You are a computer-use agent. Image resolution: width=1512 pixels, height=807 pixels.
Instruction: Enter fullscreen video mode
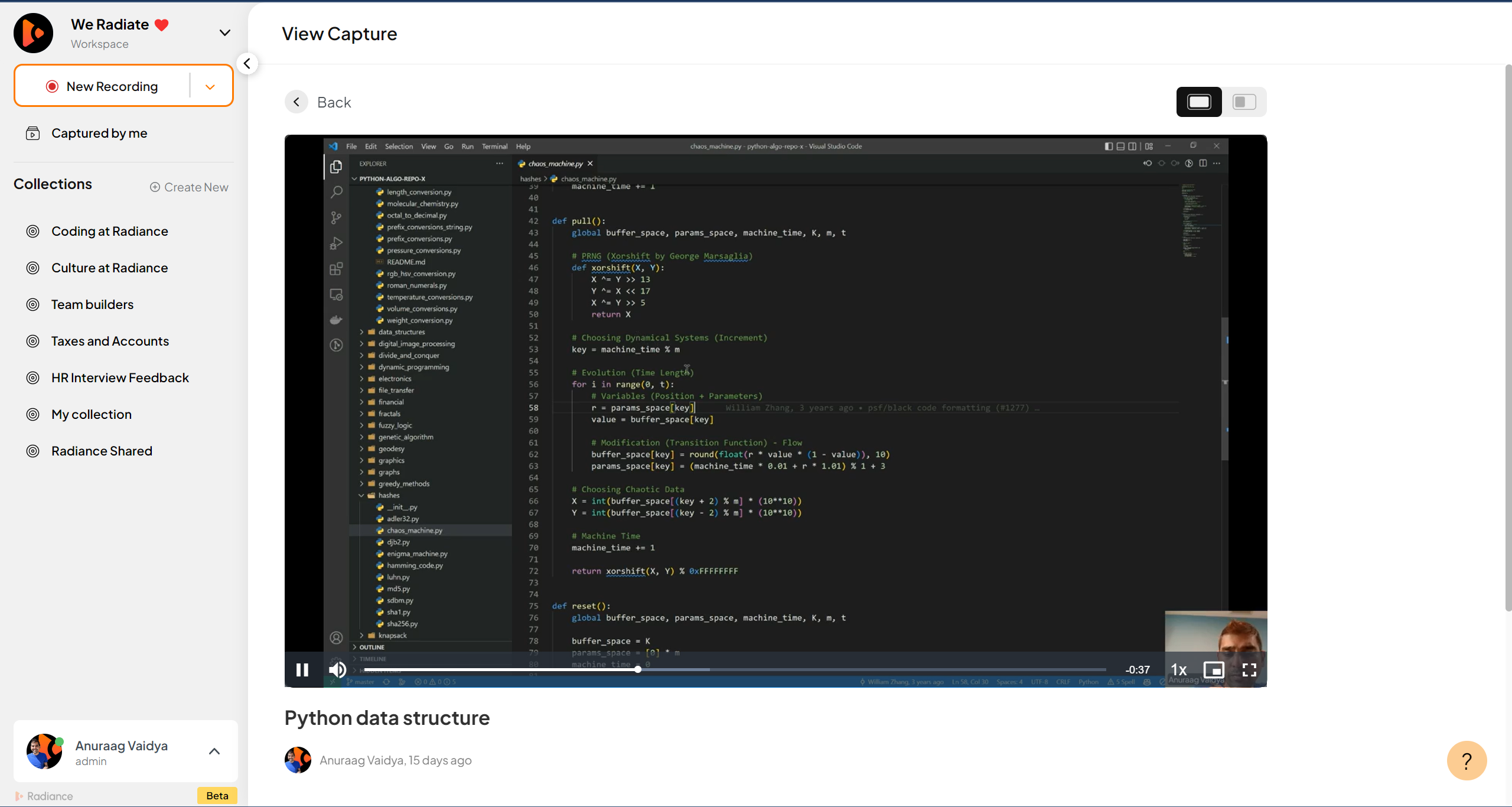(x=1249, y=670)
